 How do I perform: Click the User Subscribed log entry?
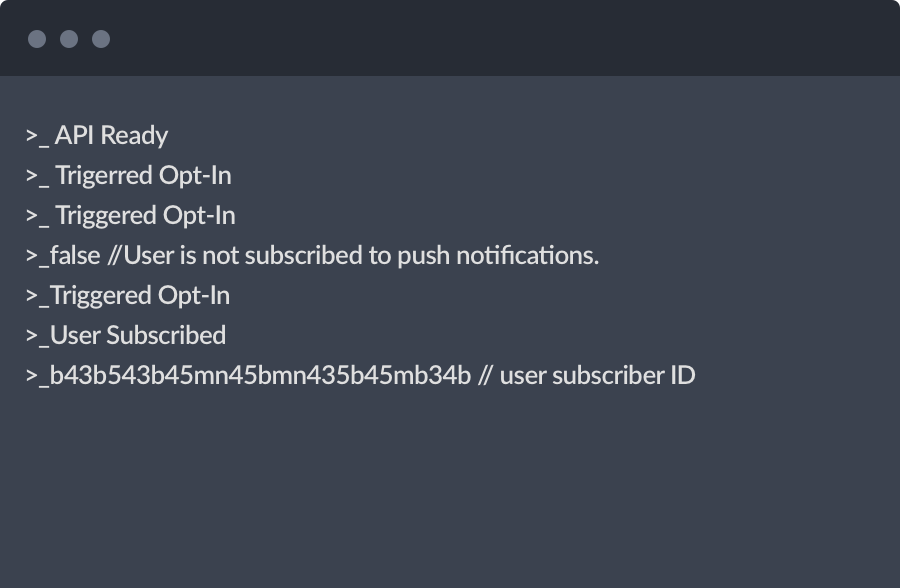(x=126, y=335)
